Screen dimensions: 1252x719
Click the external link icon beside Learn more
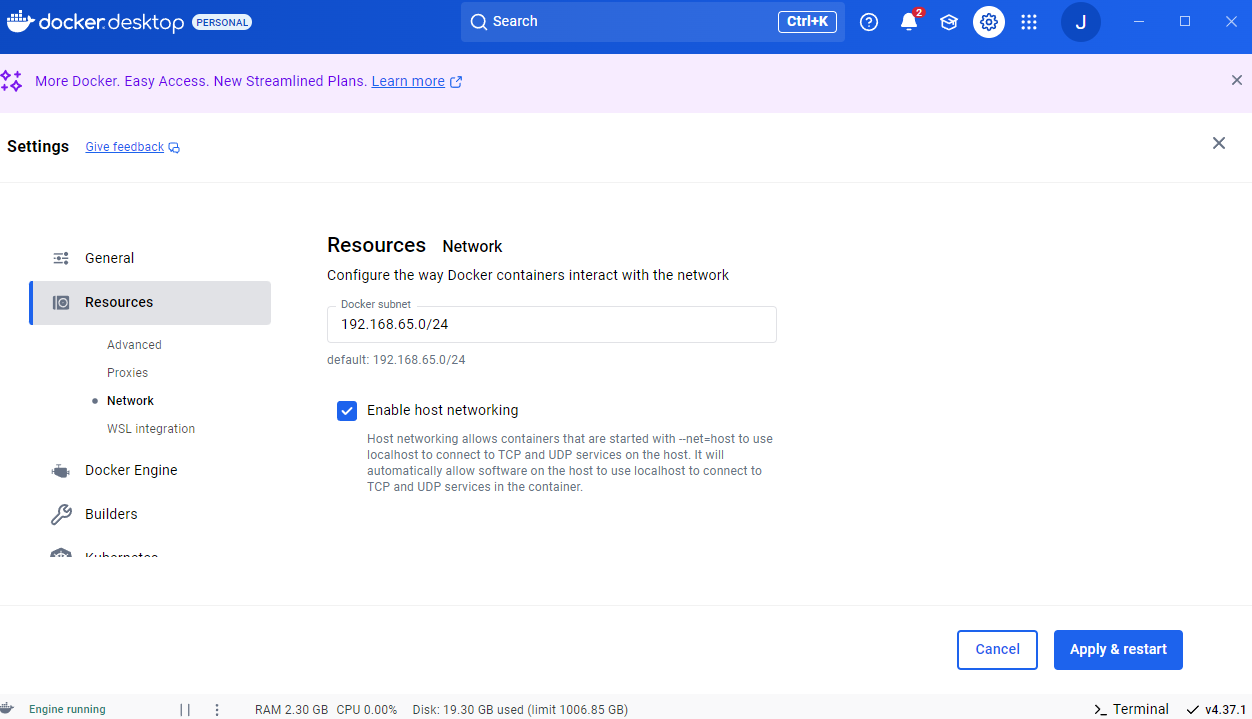click(456, 82)
